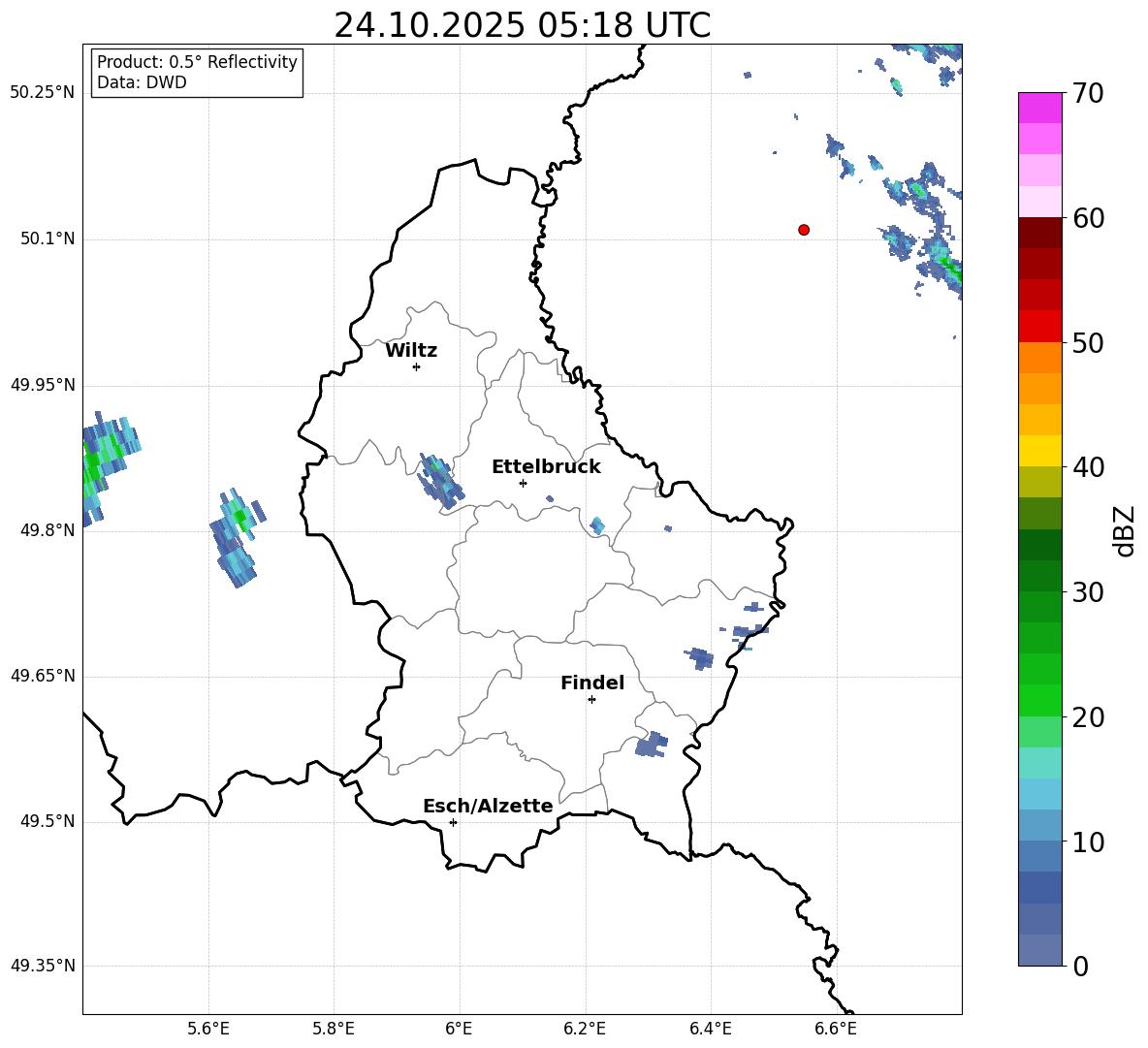
Task: Click the 49.65°N latitude label
Action: 43,676
